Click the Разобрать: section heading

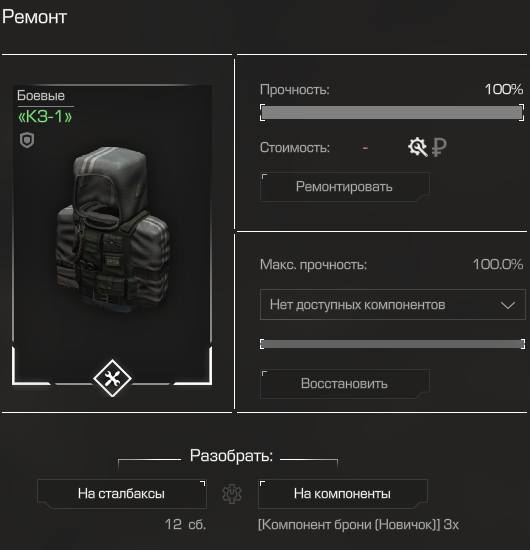tap(232, 456)
